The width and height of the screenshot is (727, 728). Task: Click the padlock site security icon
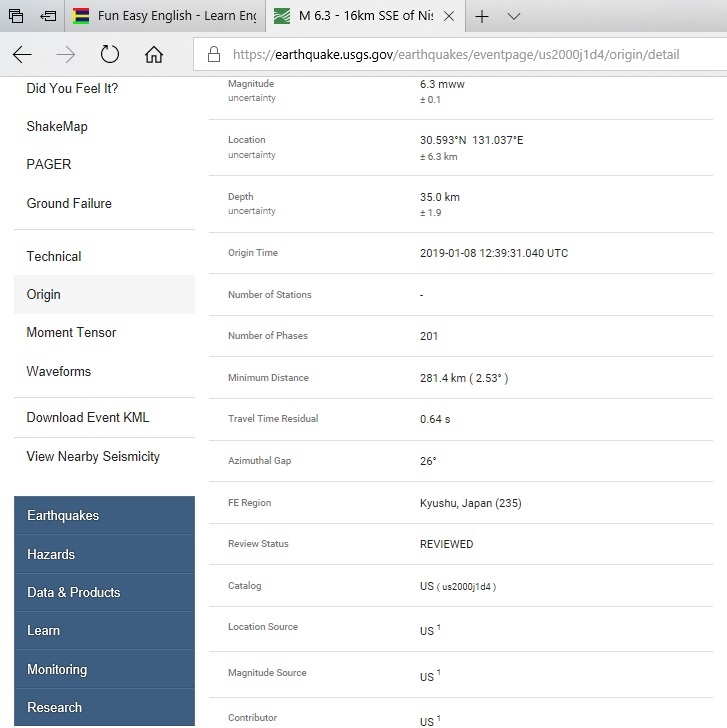pyautogui.click(x=213, y=55)
